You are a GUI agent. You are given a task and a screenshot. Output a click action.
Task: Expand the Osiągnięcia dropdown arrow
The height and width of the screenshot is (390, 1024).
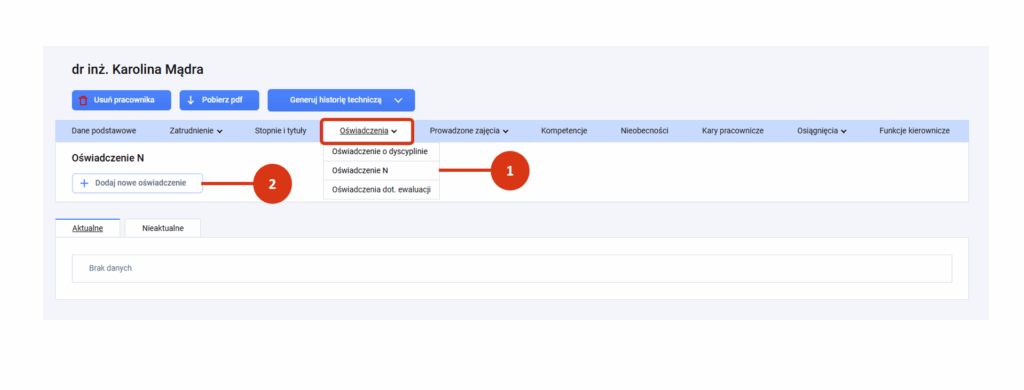pyautogui.click(x=844, y=131)
